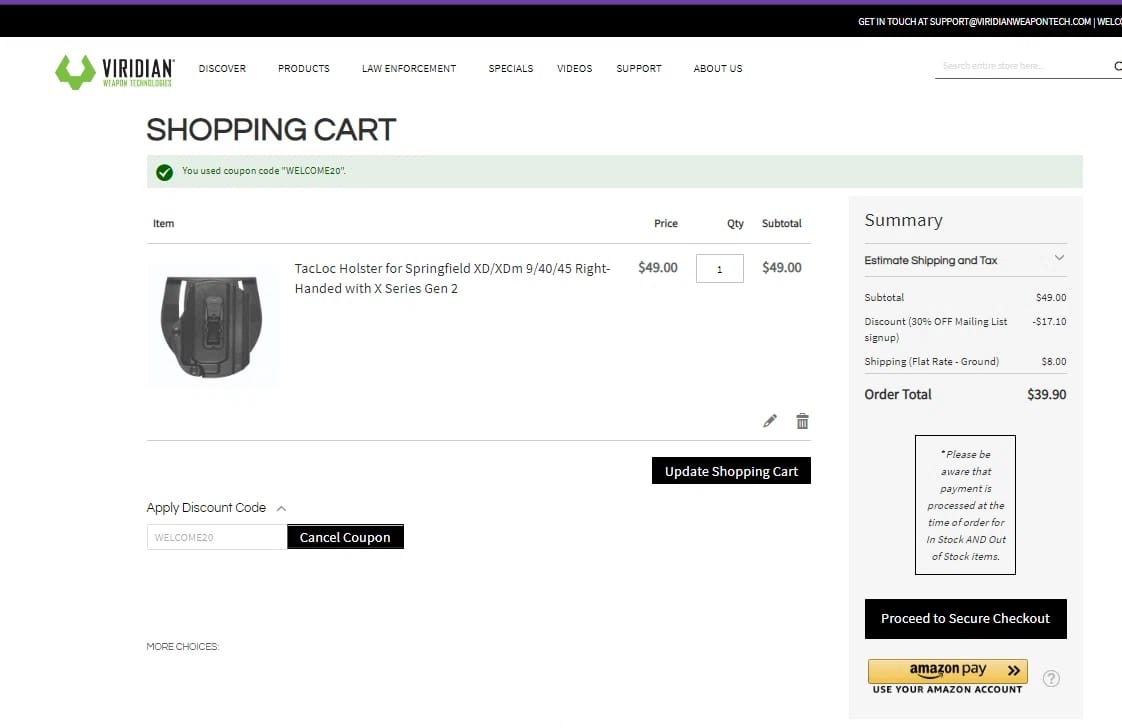Click the MORE CHOICES heading

click(x=182, y=646)
